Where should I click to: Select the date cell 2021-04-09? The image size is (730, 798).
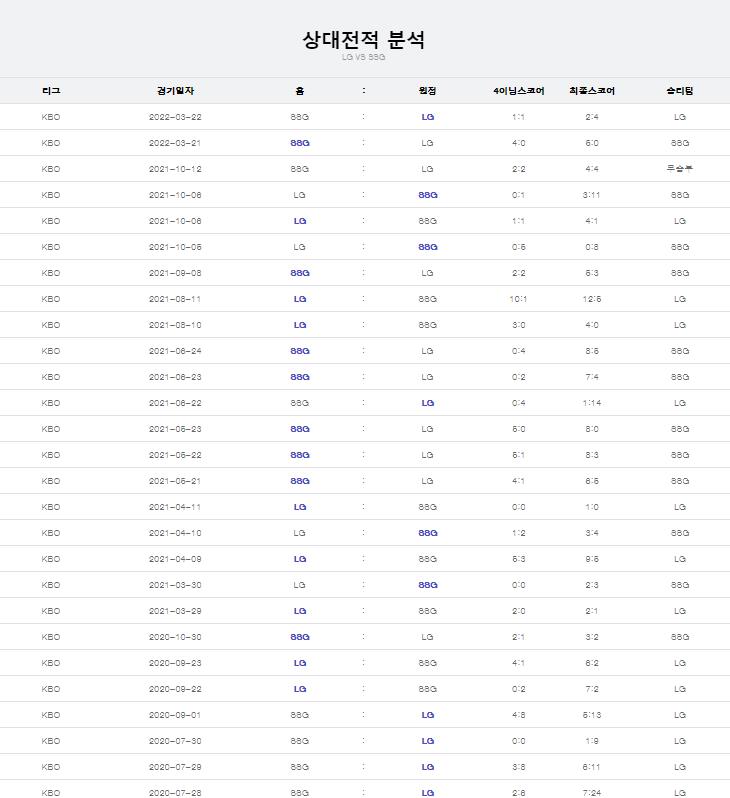tap(175, 559)
